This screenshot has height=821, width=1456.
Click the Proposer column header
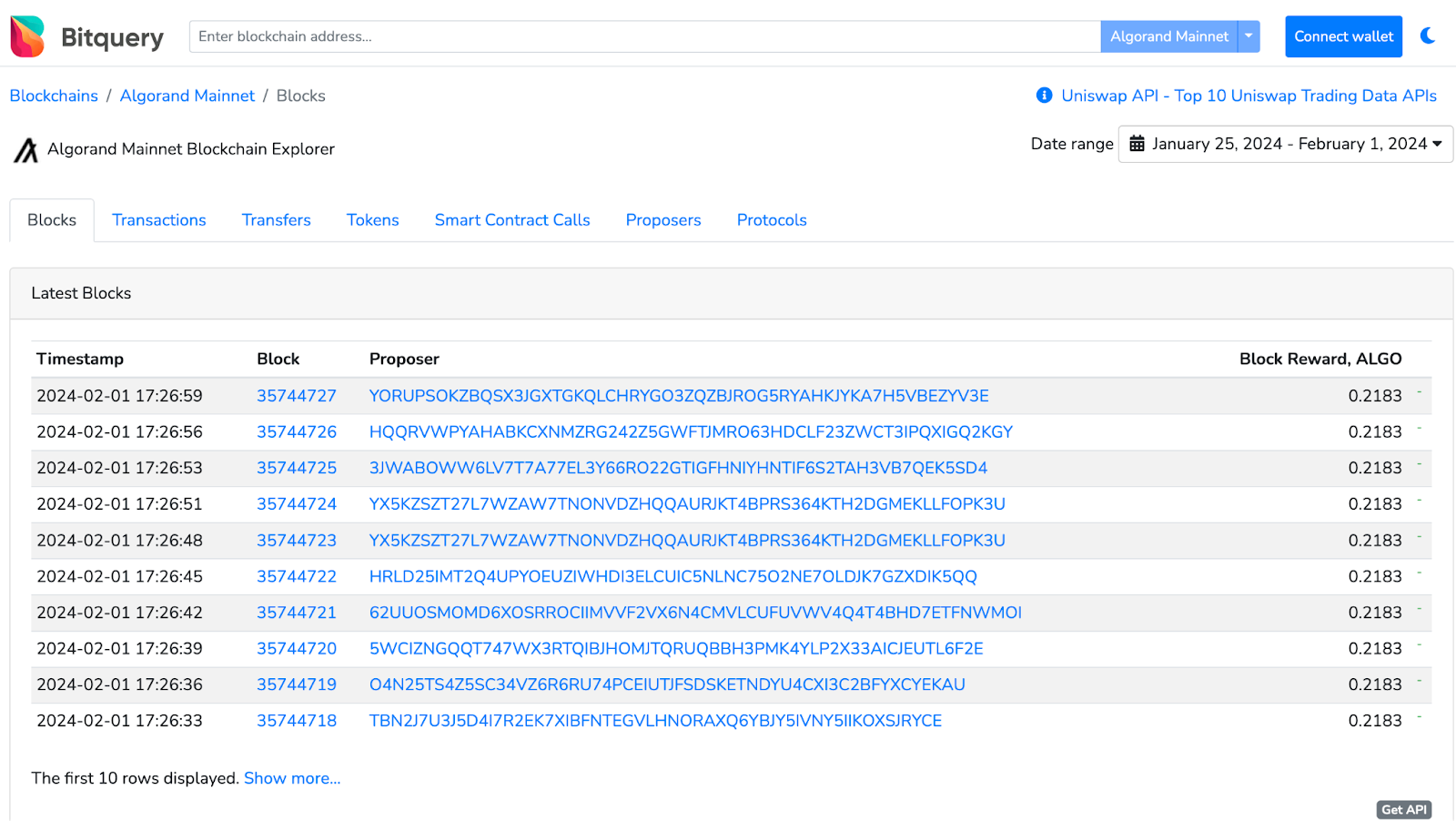click(x=404, y=359)
